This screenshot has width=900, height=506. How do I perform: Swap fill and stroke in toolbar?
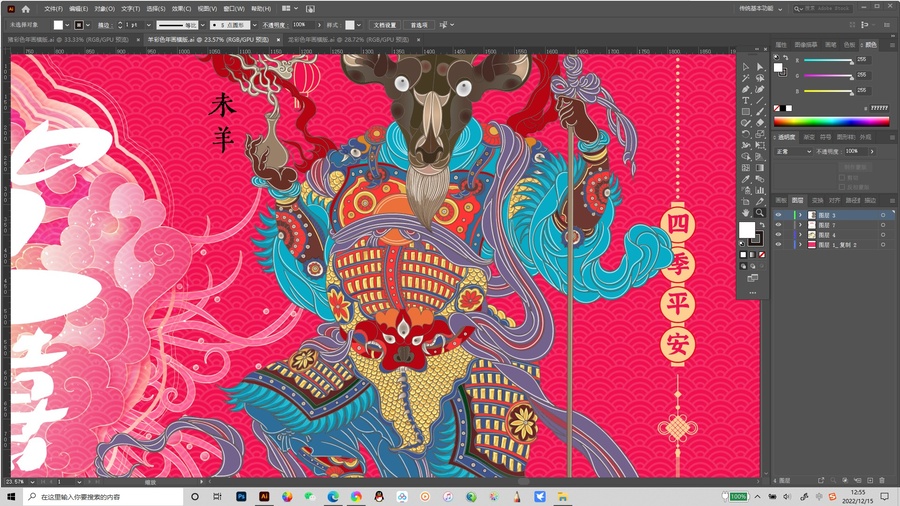click(762, 225)
